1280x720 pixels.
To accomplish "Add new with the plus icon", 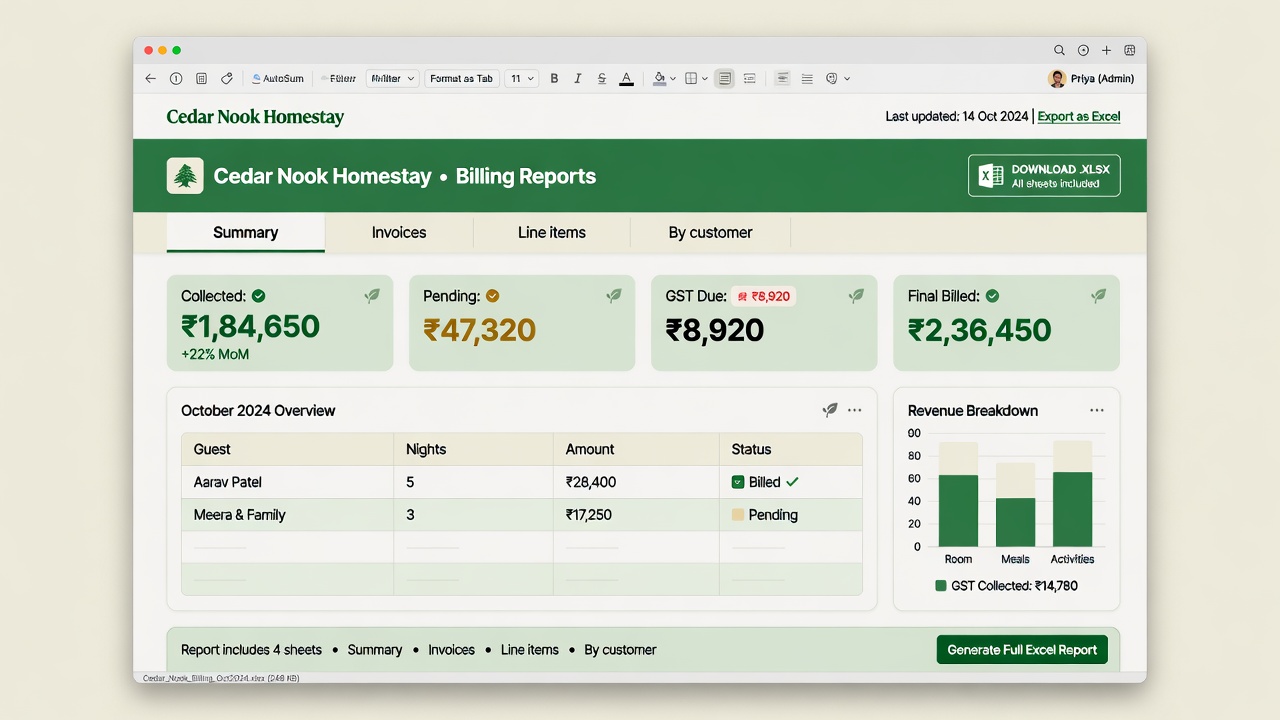I will pos(1106,50).
